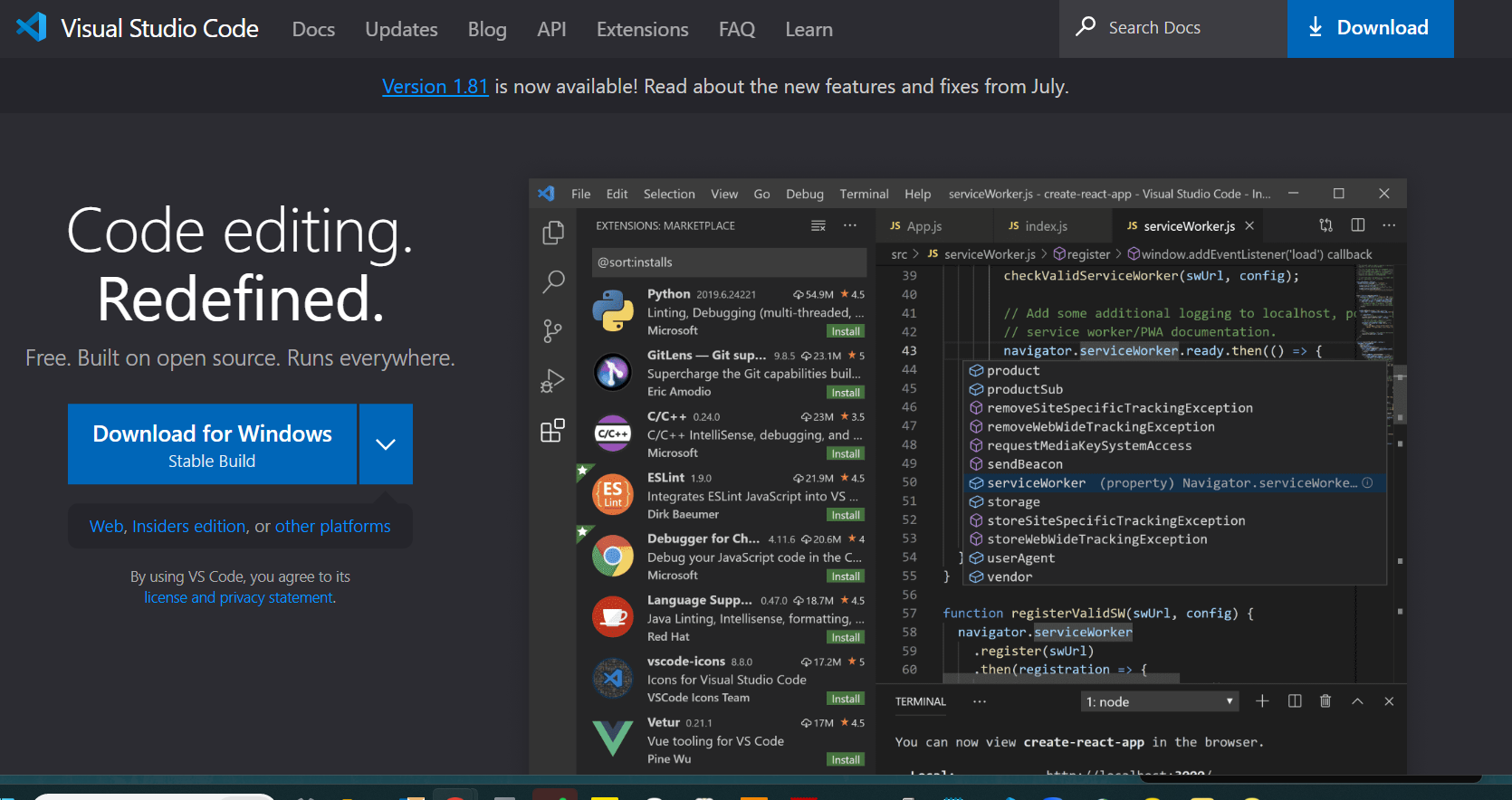Open the Debug menu in editor

[805, 194]
